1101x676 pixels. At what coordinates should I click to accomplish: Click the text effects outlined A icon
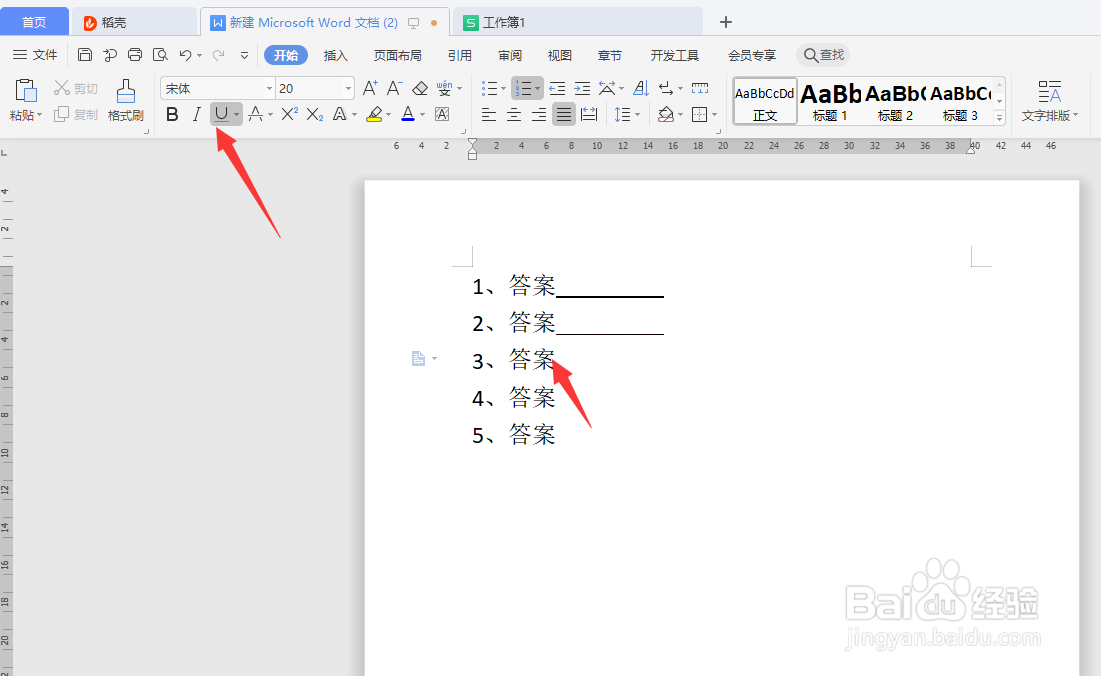340,114
